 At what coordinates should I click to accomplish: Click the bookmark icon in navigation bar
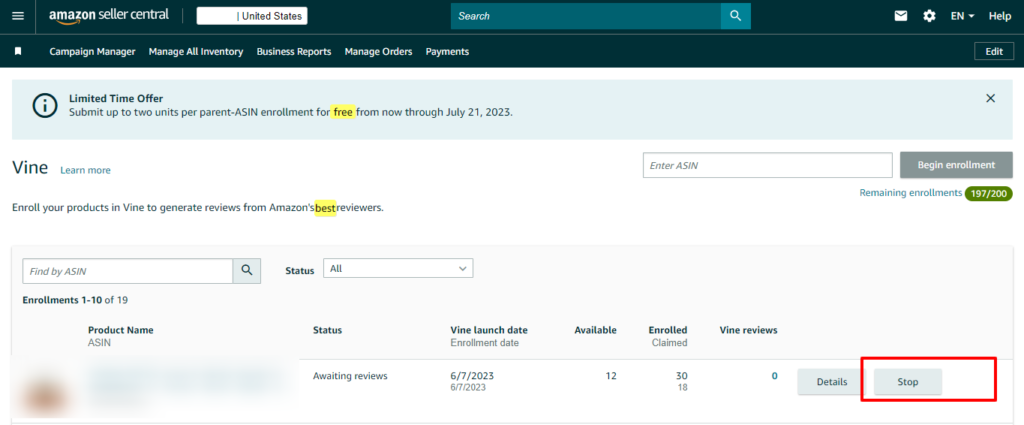[18, 51]
